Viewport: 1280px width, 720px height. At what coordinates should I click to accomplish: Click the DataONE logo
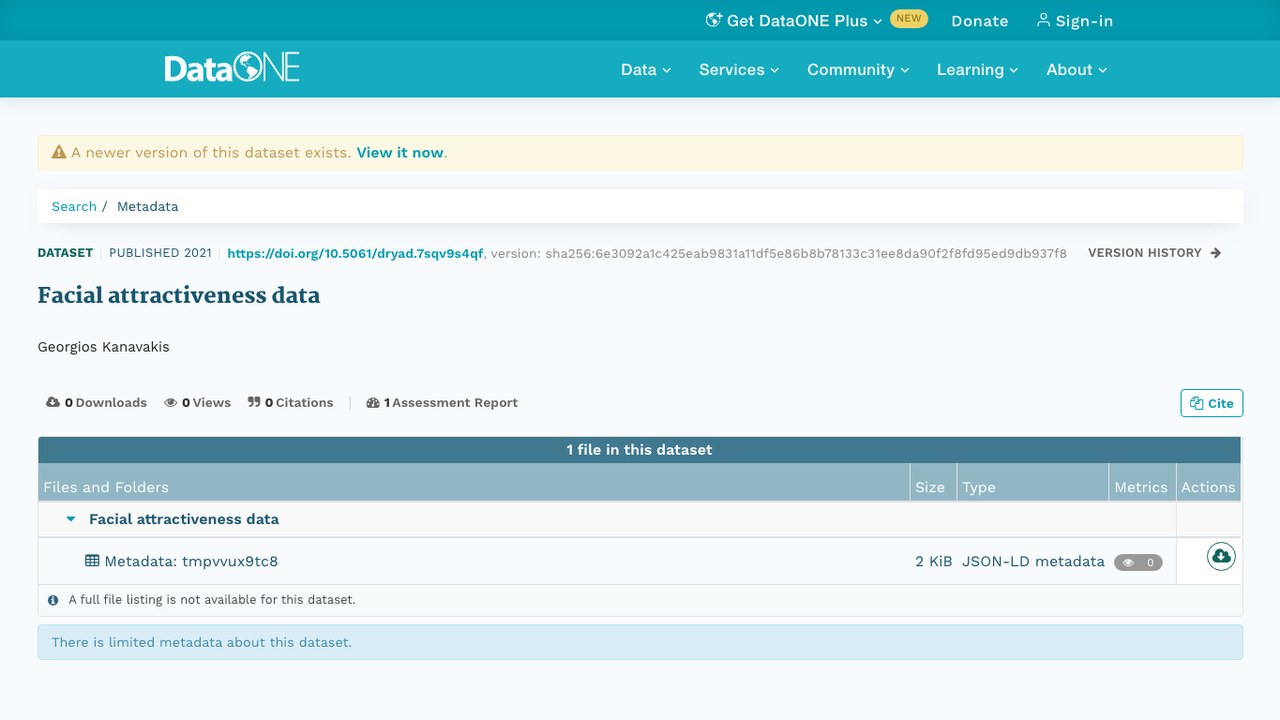[x=232, y=68]
